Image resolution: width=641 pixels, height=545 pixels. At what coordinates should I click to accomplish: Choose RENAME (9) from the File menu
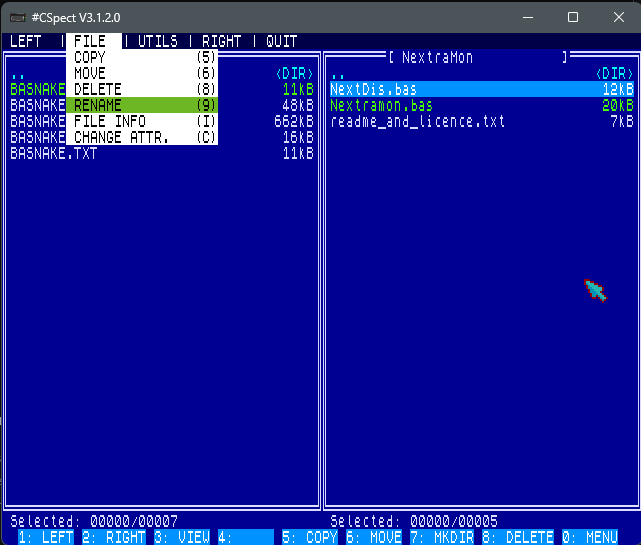[142, 105]
